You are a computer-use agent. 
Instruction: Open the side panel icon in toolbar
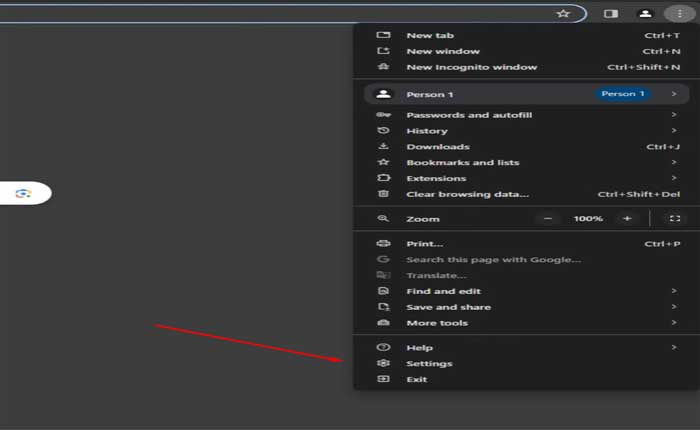coord(611,14)
